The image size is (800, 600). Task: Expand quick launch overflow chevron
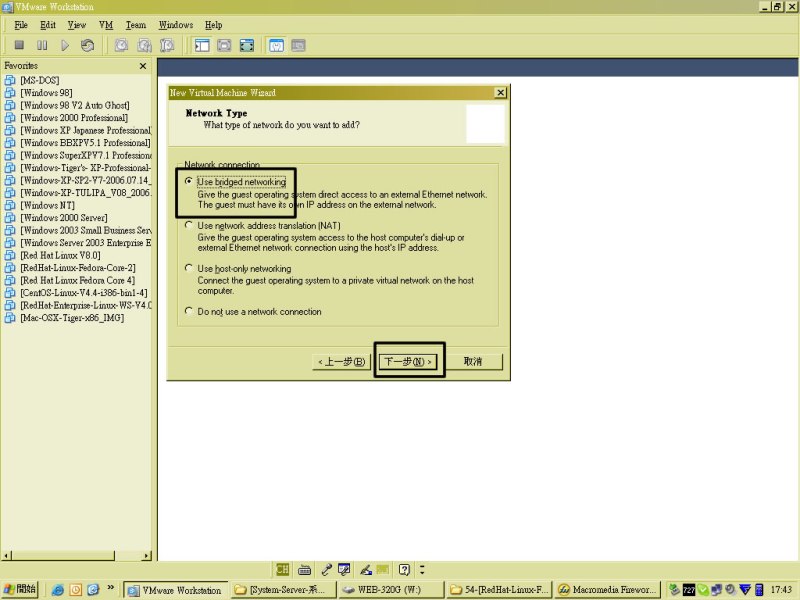pos(111,588)
